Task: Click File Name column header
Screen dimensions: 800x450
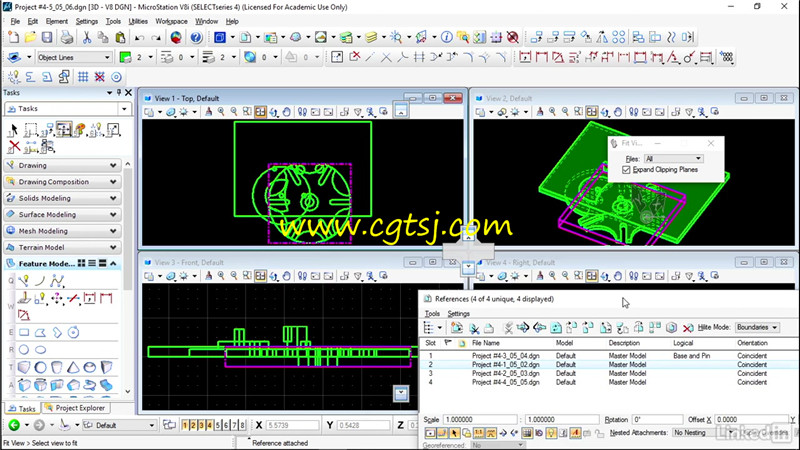Action: 485,343
